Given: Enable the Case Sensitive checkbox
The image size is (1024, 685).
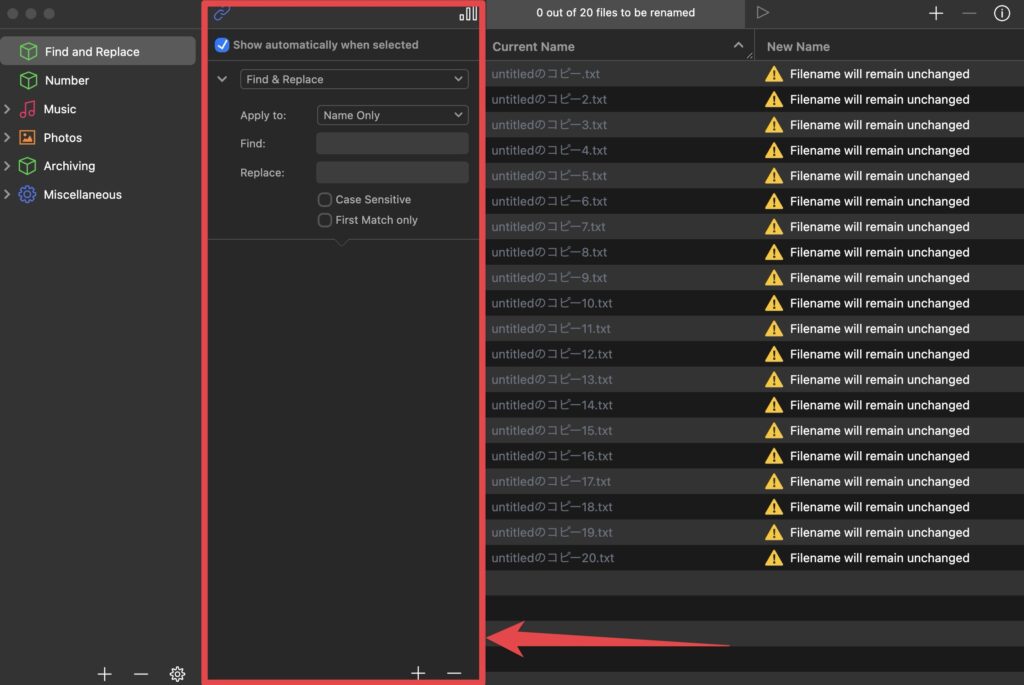Looking at the screenshot, I should [x=325, y=200].
